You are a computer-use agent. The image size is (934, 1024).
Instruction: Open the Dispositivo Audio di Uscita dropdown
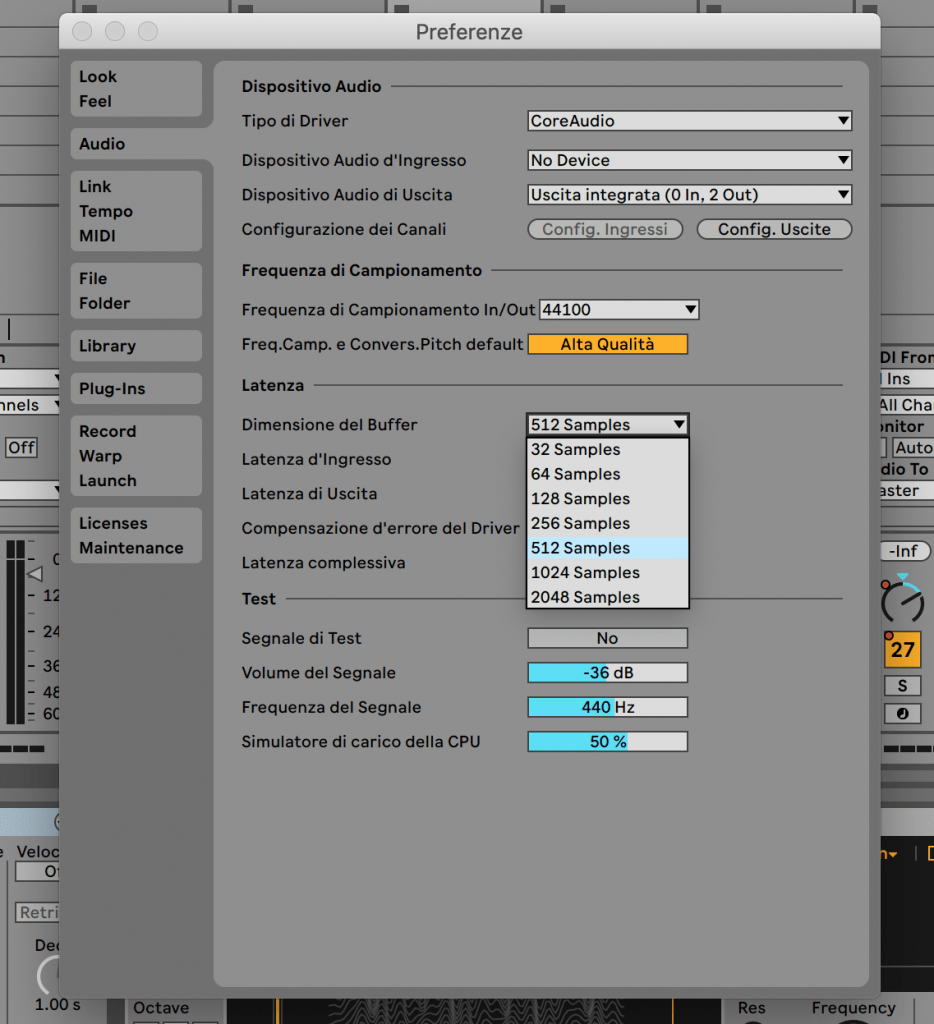click(688, 194)
